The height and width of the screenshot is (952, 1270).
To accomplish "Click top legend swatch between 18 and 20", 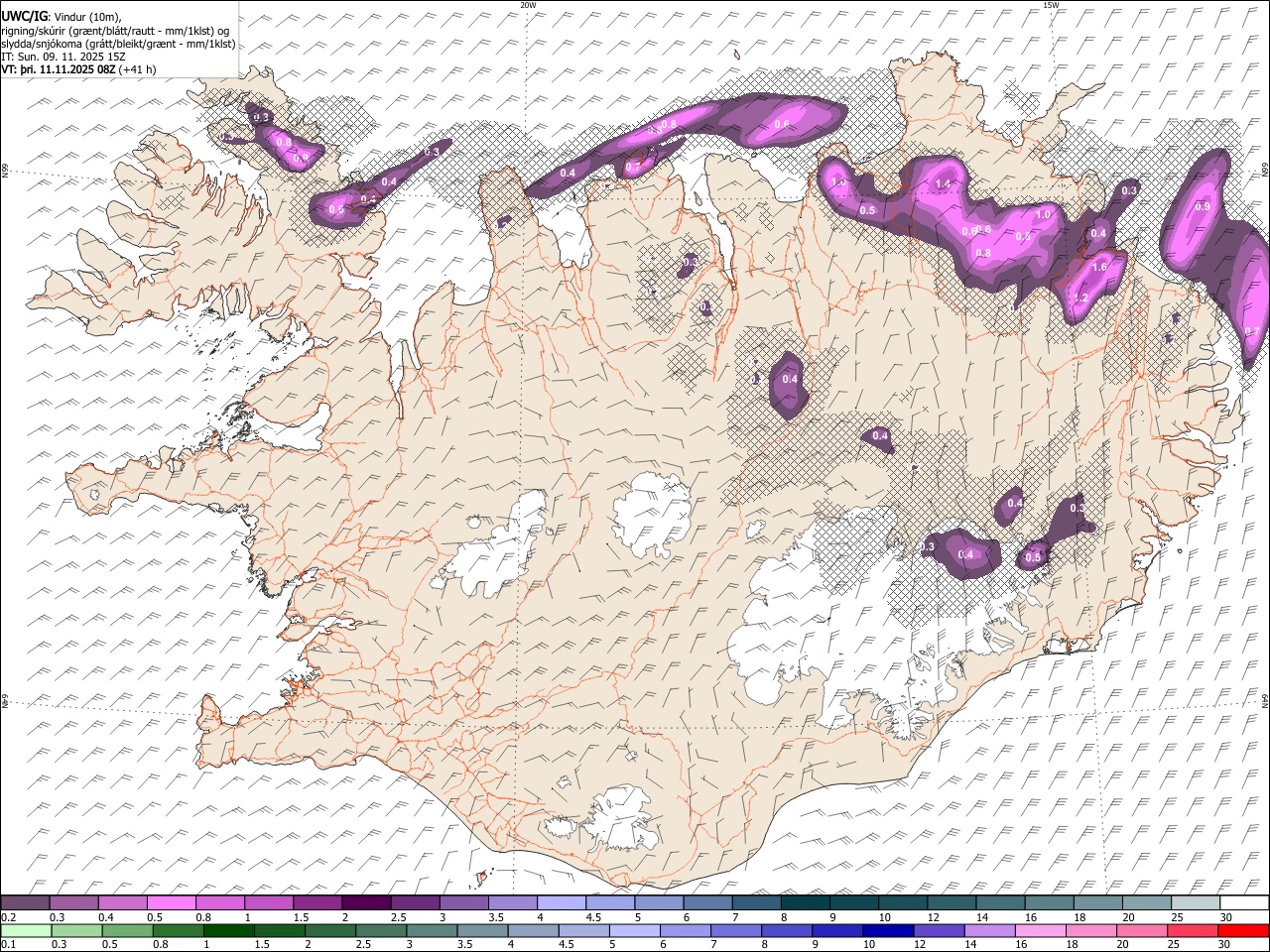I will (1097, 902).
